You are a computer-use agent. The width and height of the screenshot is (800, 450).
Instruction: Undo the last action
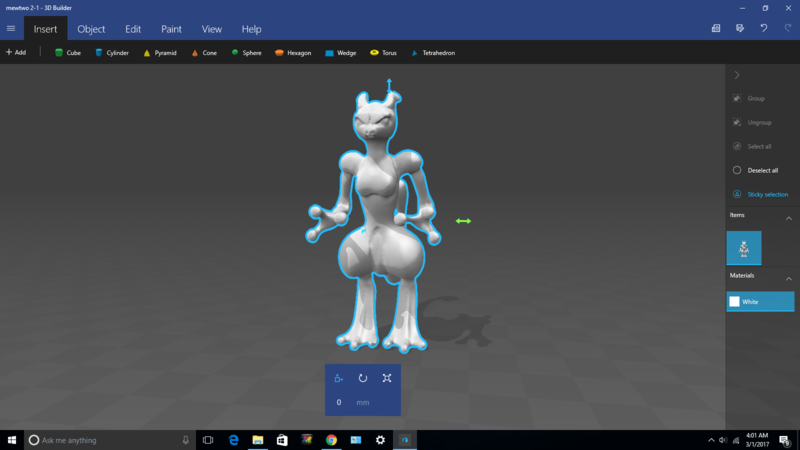764,28
